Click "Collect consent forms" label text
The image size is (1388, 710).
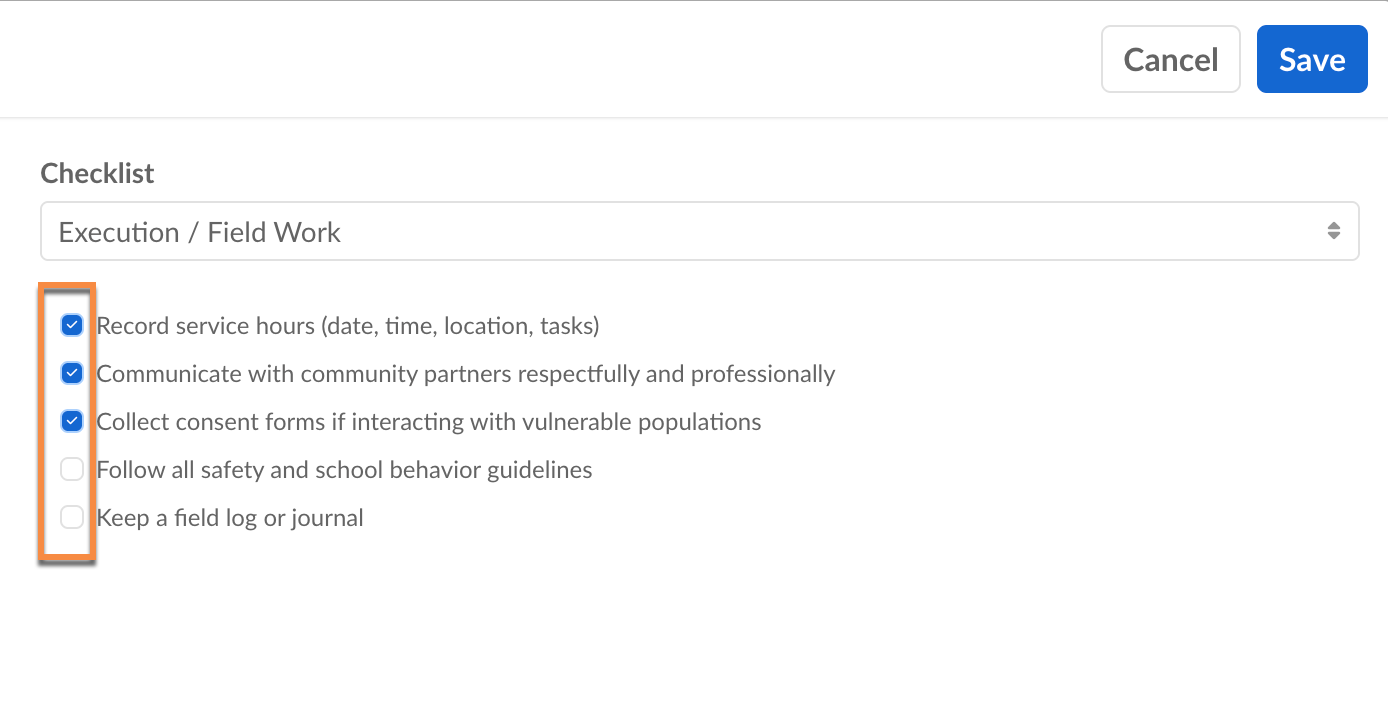pyautogui.click(x=428, y=422)
